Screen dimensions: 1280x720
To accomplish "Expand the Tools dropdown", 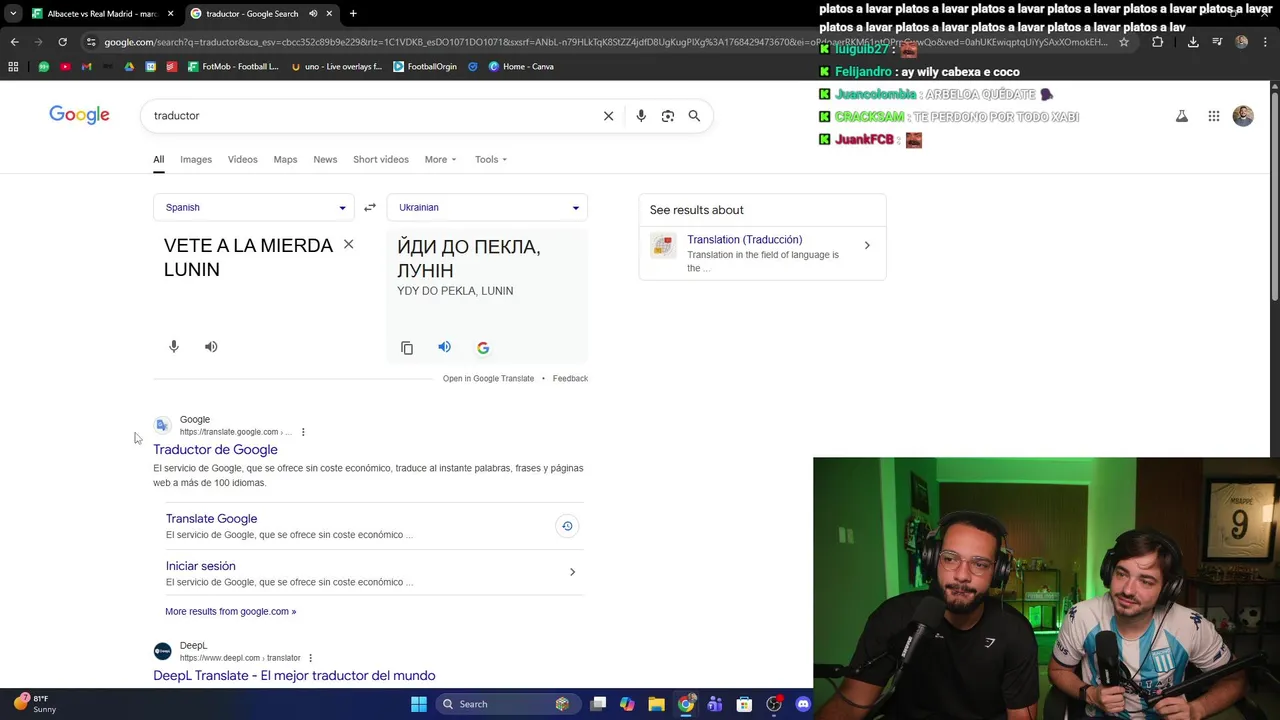I will tap(491, 159).
